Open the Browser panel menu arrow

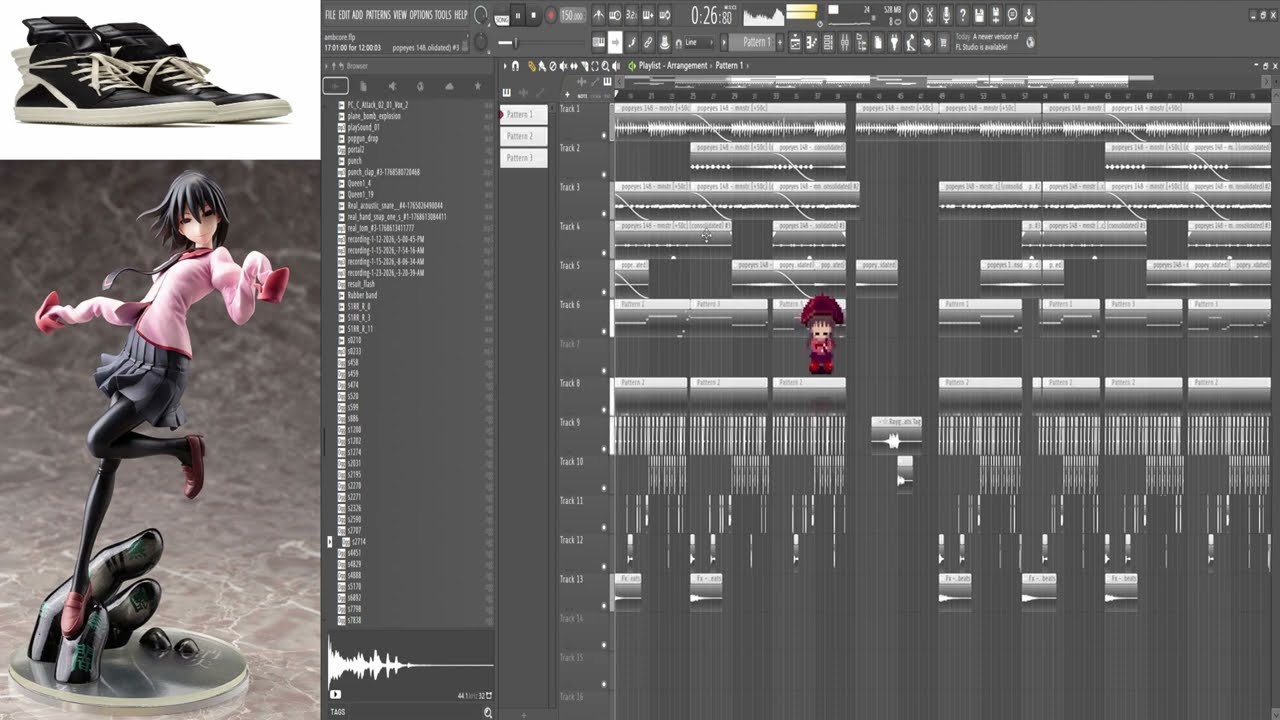tap(327, 66)
